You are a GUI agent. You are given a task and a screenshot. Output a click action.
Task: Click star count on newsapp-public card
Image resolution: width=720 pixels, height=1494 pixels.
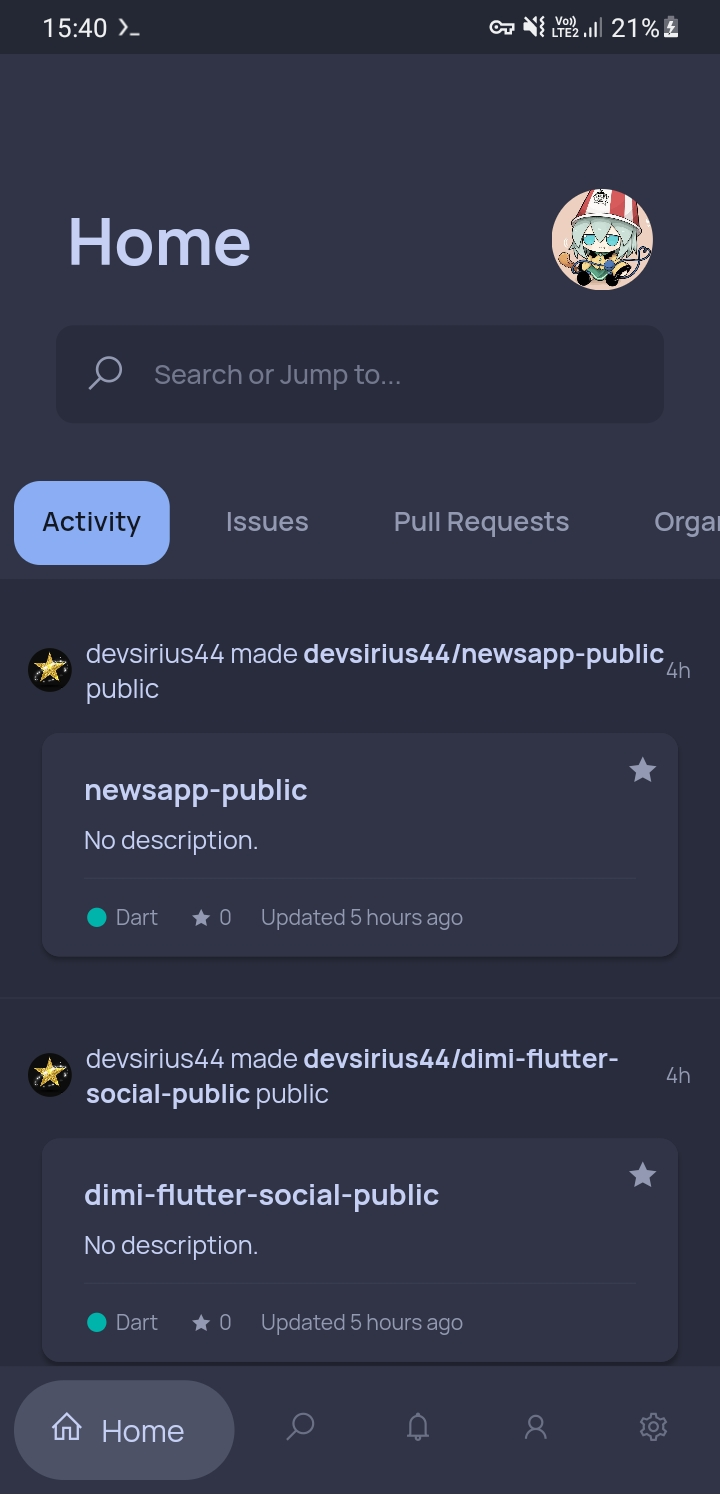[x=211, y=917]
